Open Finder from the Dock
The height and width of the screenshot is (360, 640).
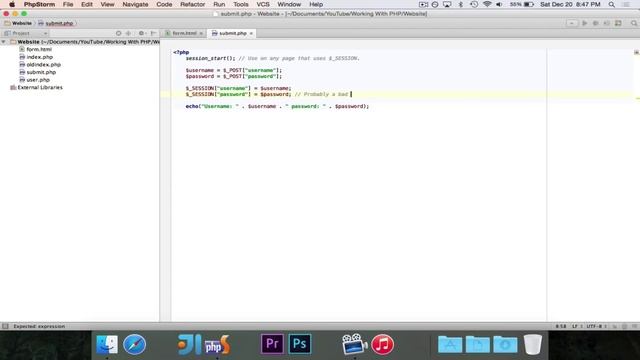(x=107, y=344)
